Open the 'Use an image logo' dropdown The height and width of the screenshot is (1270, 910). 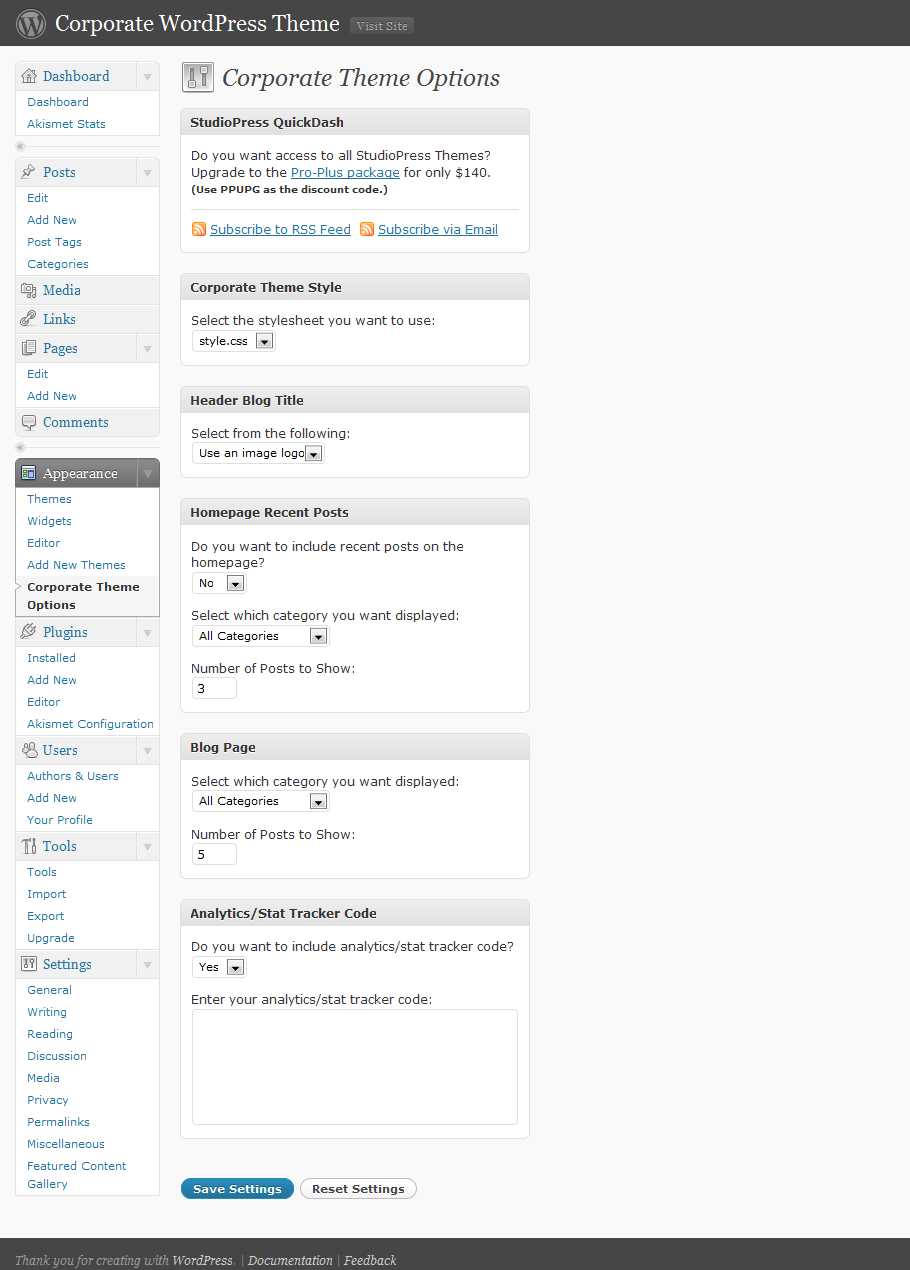(x=258, y=453)
